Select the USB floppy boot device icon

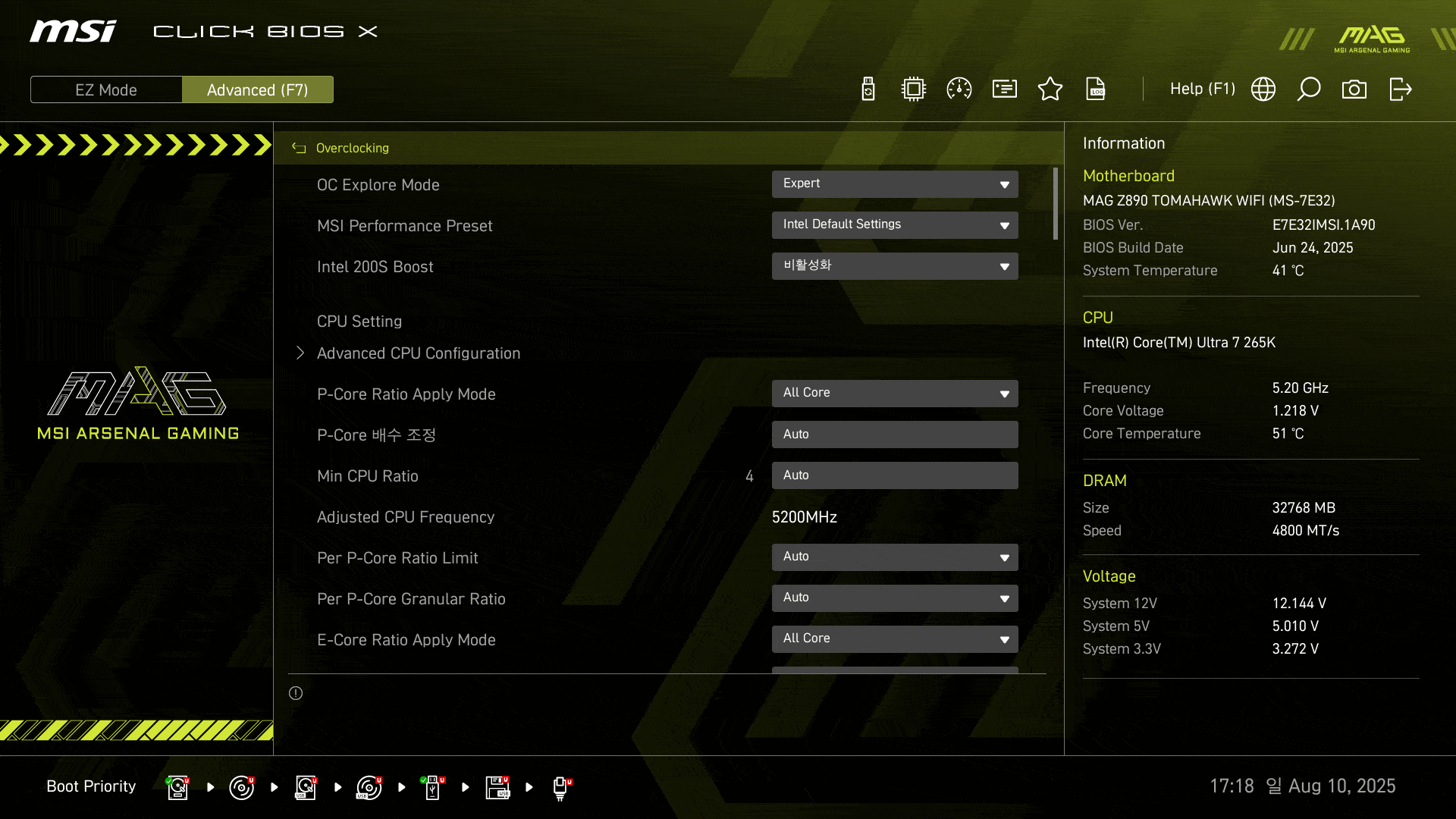pos(497,787)
